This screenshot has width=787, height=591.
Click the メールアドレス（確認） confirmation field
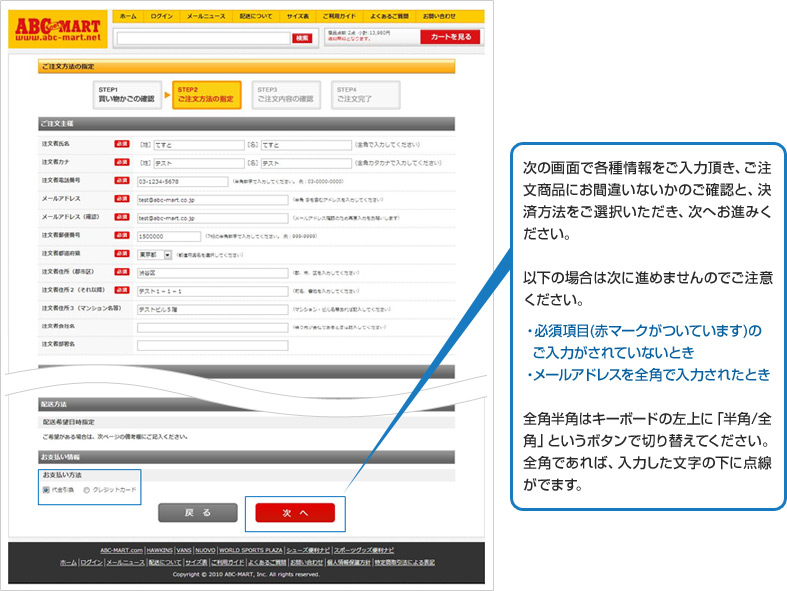(x=213, y=218)
